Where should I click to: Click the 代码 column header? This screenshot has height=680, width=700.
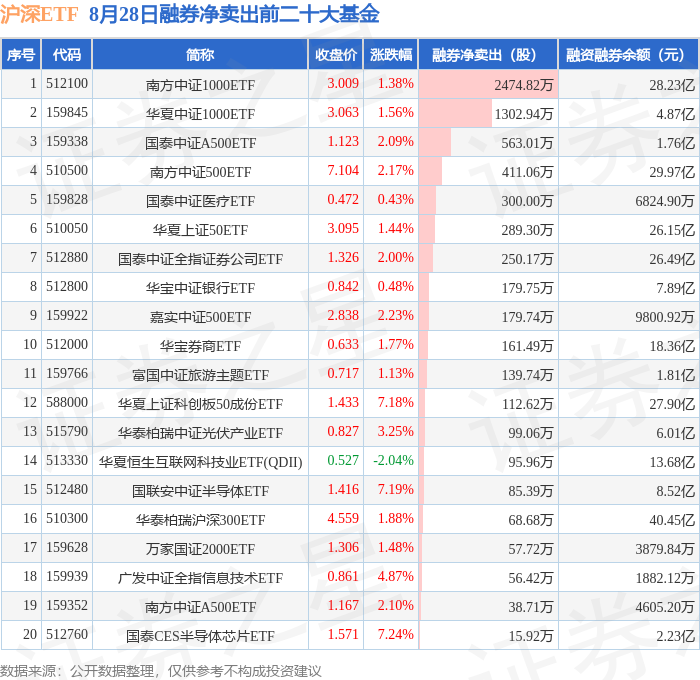pyautogui.click(x=67, y=54)
